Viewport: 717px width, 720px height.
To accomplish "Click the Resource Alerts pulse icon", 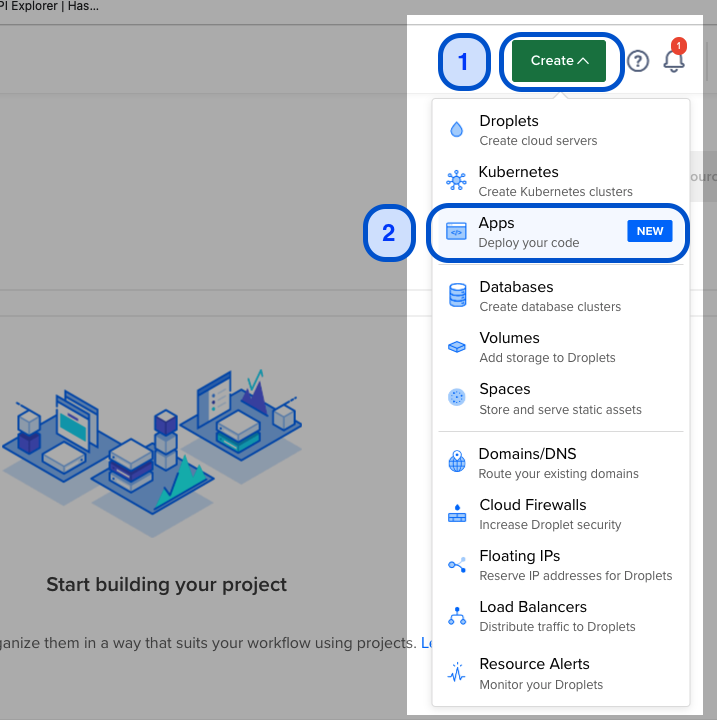I will 457,672.
